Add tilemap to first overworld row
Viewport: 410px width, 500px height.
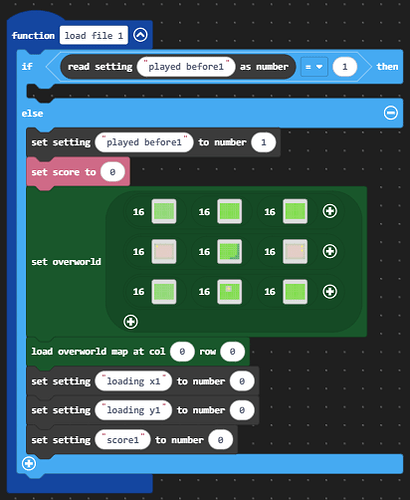tap(330, 211)
